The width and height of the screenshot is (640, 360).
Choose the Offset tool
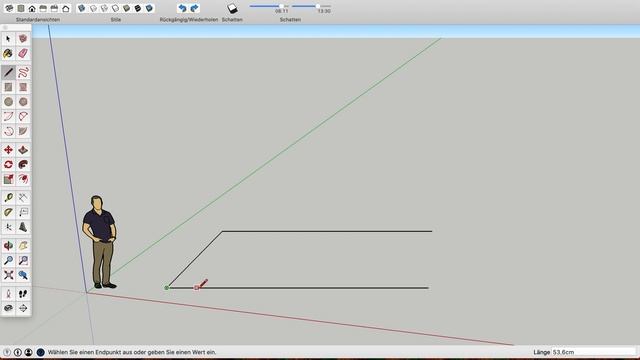[x=23, y=179]
